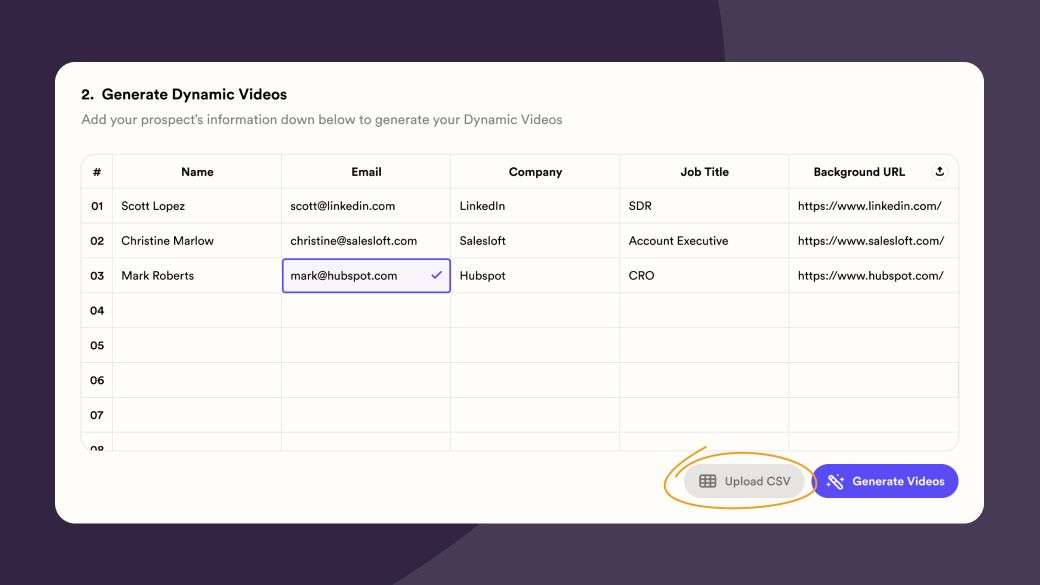Click the empty Name cell in row 04
Screen dimensions: 1040x585
tap(197, 310)
